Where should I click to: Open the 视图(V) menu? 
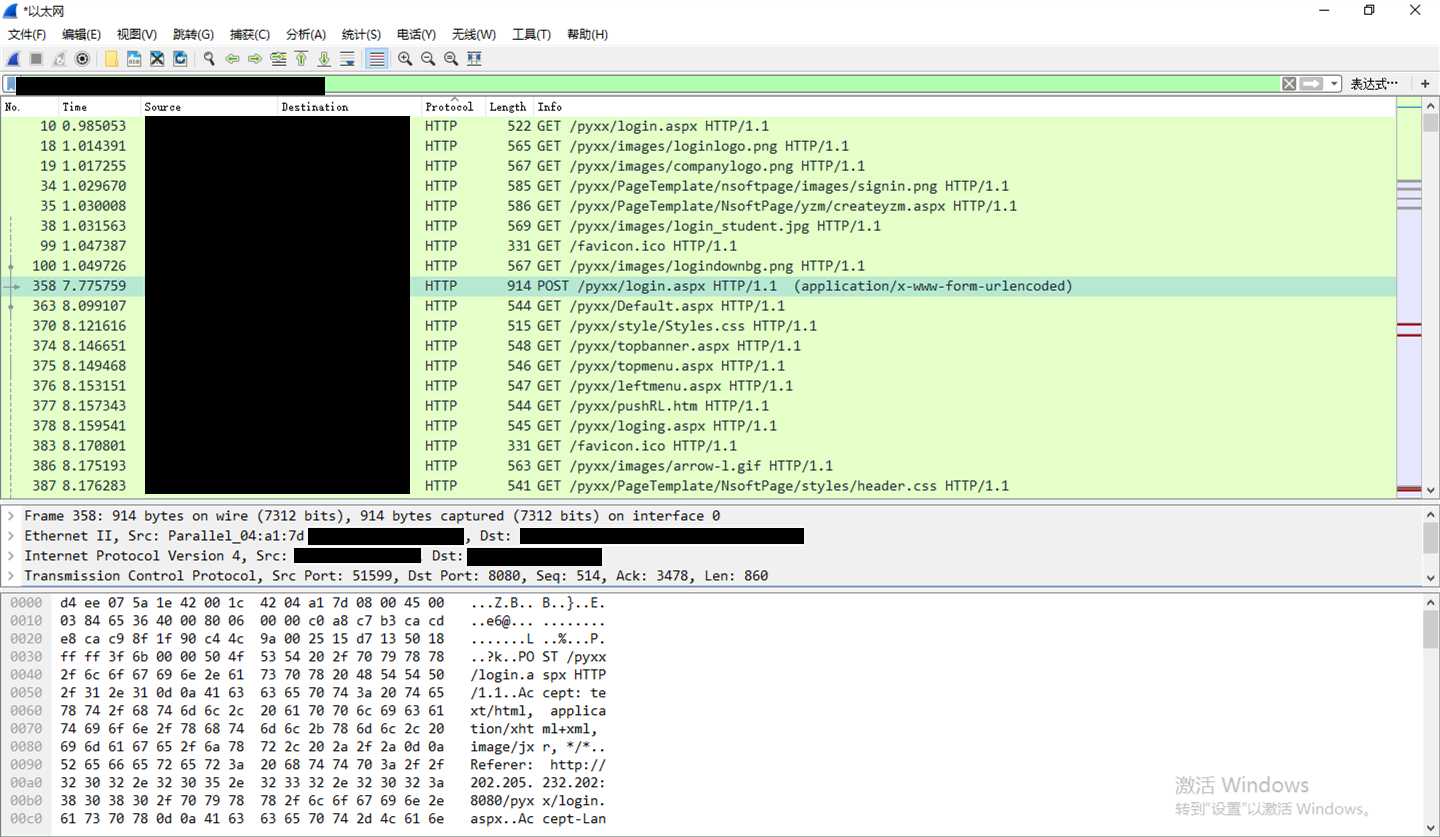click(x=137, y=34)
